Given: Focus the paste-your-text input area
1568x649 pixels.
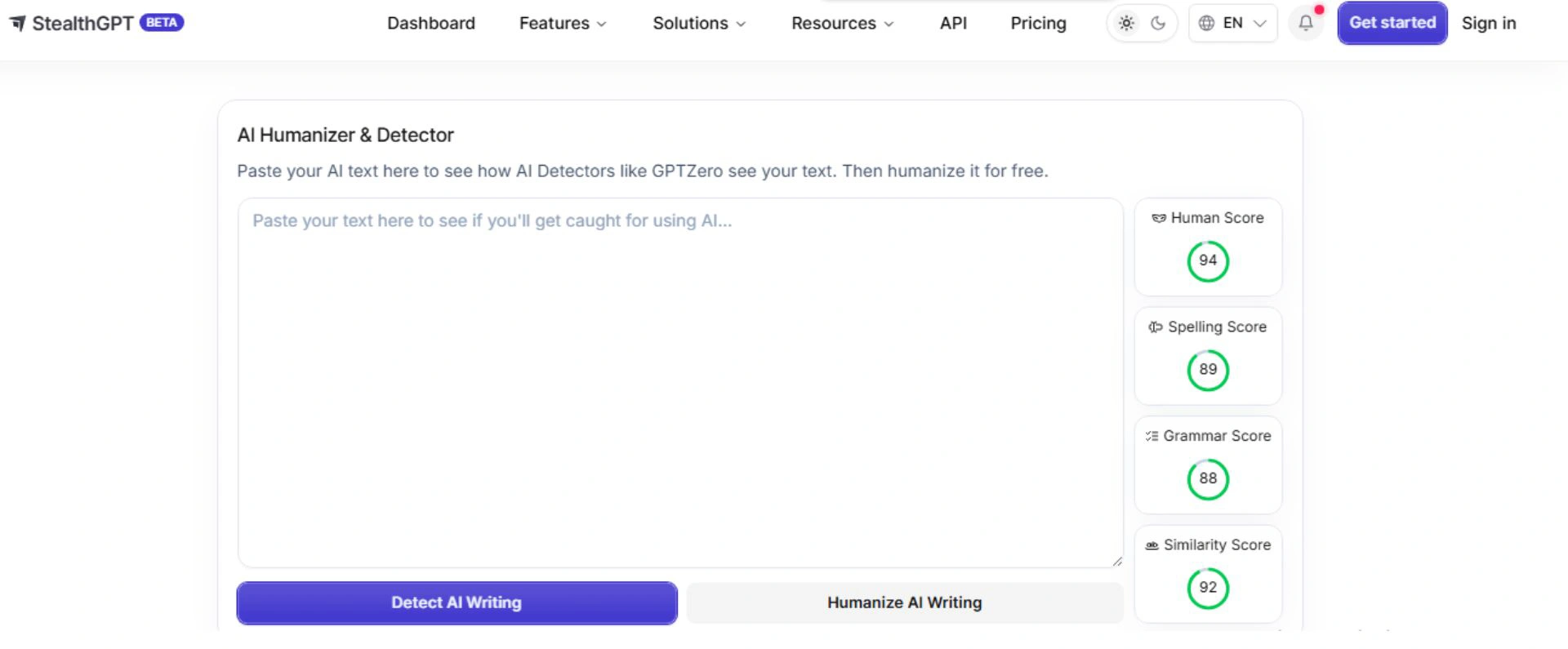Looking at the screenshot, I should pyautogui.click(x=679, y=382).
